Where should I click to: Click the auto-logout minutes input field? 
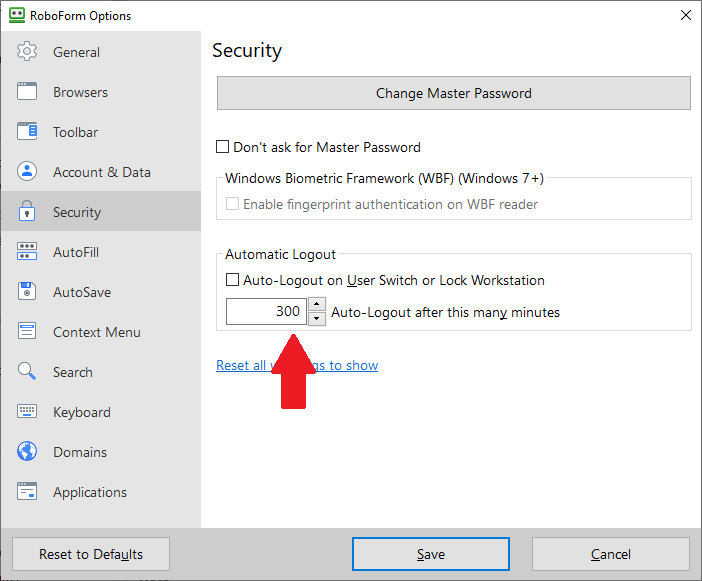[265, 312]
